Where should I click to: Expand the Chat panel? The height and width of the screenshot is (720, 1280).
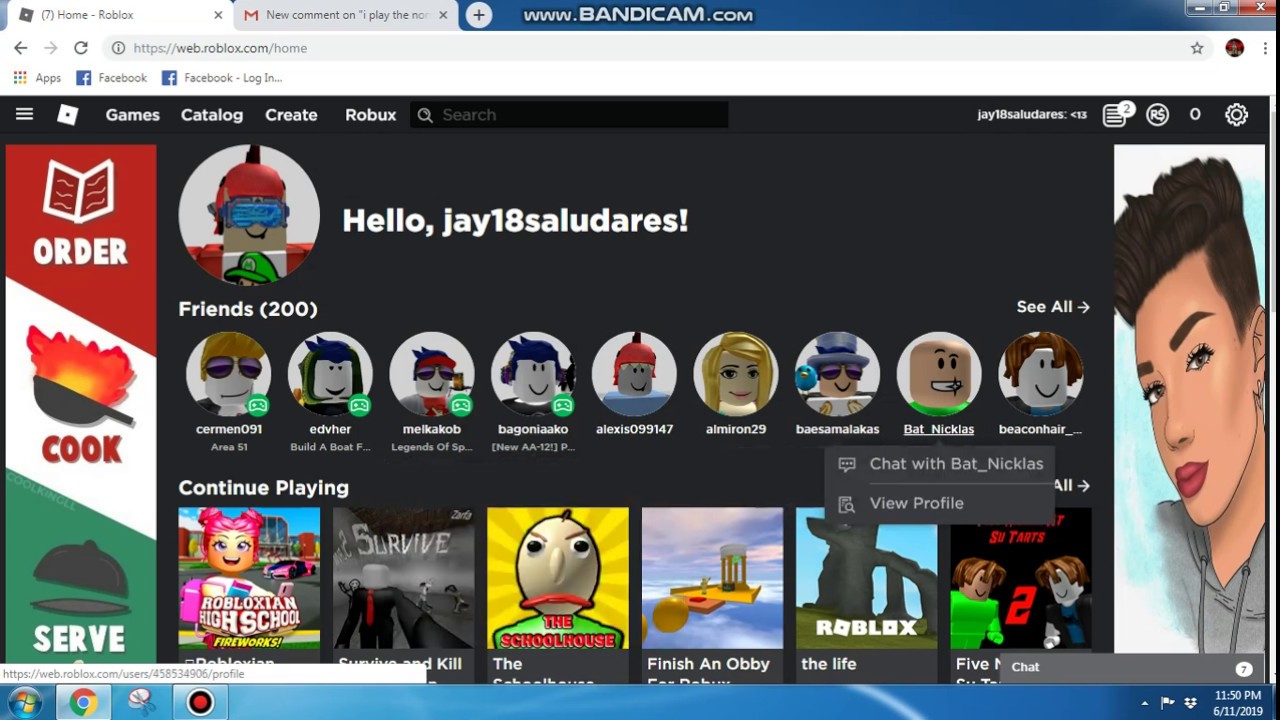tap(1130, 668)
